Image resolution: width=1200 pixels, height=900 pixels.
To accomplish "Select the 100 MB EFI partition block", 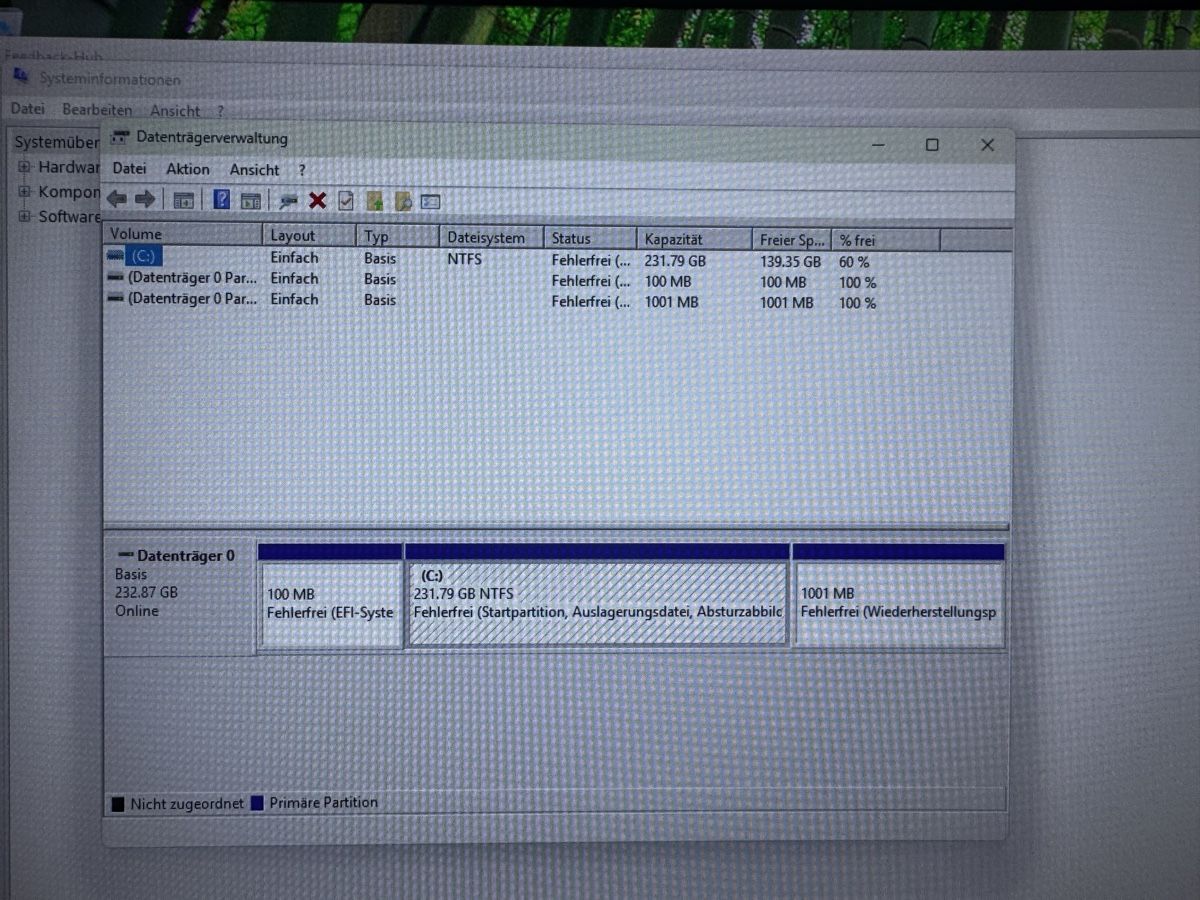I will [x=330, y=596].
